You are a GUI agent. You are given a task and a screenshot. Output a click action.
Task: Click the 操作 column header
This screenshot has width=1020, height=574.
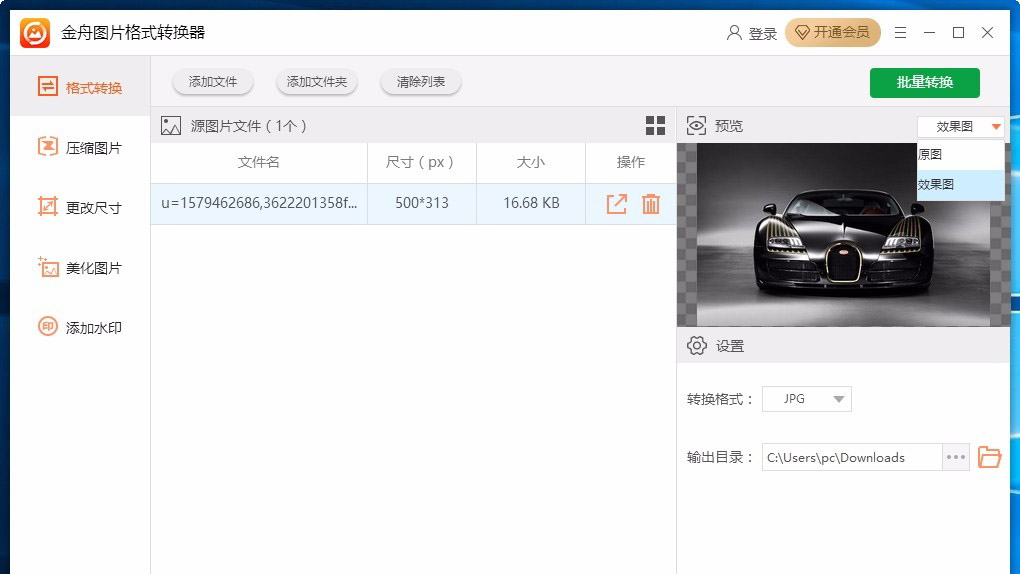pos(630,162)
